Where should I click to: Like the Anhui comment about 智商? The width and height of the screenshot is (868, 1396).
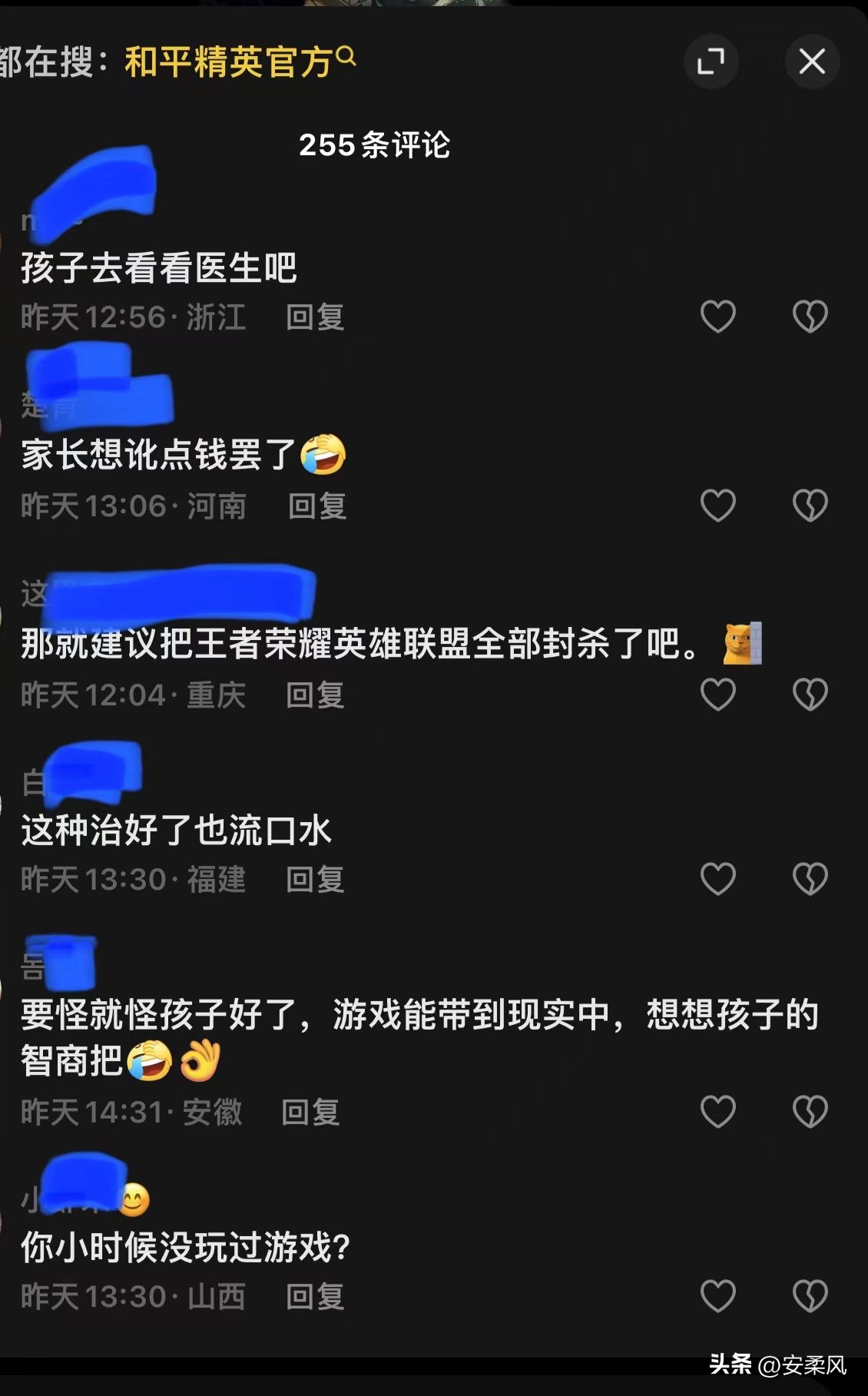tap(718, 1112)
